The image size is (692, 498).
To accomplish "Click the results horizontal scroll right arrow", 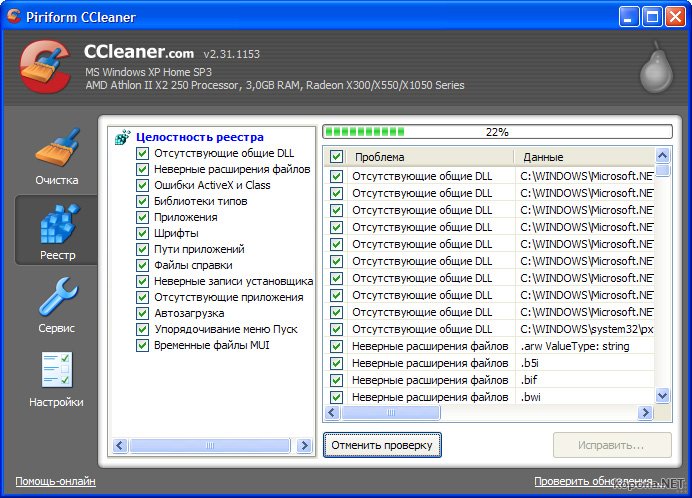I will (646, 413).
